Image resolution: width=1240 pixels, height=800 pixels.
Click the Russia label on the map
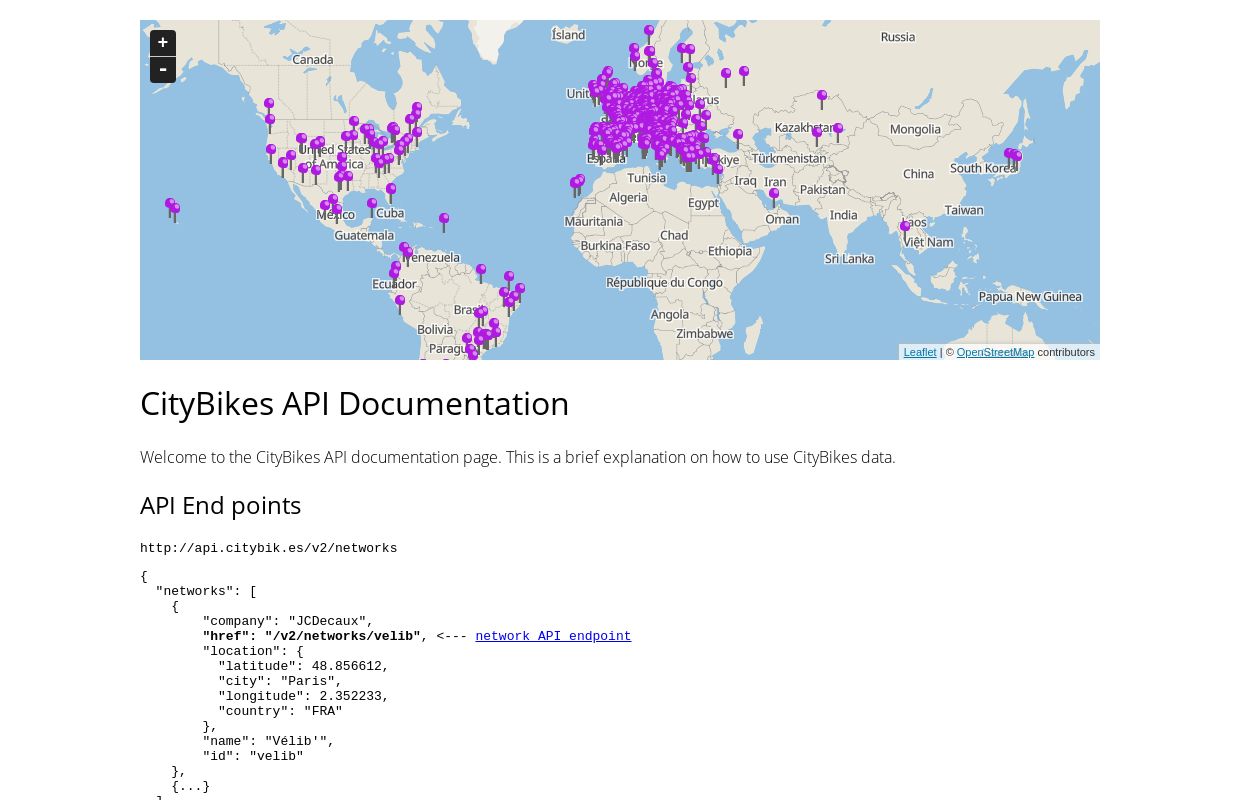[x=898, y=37]
